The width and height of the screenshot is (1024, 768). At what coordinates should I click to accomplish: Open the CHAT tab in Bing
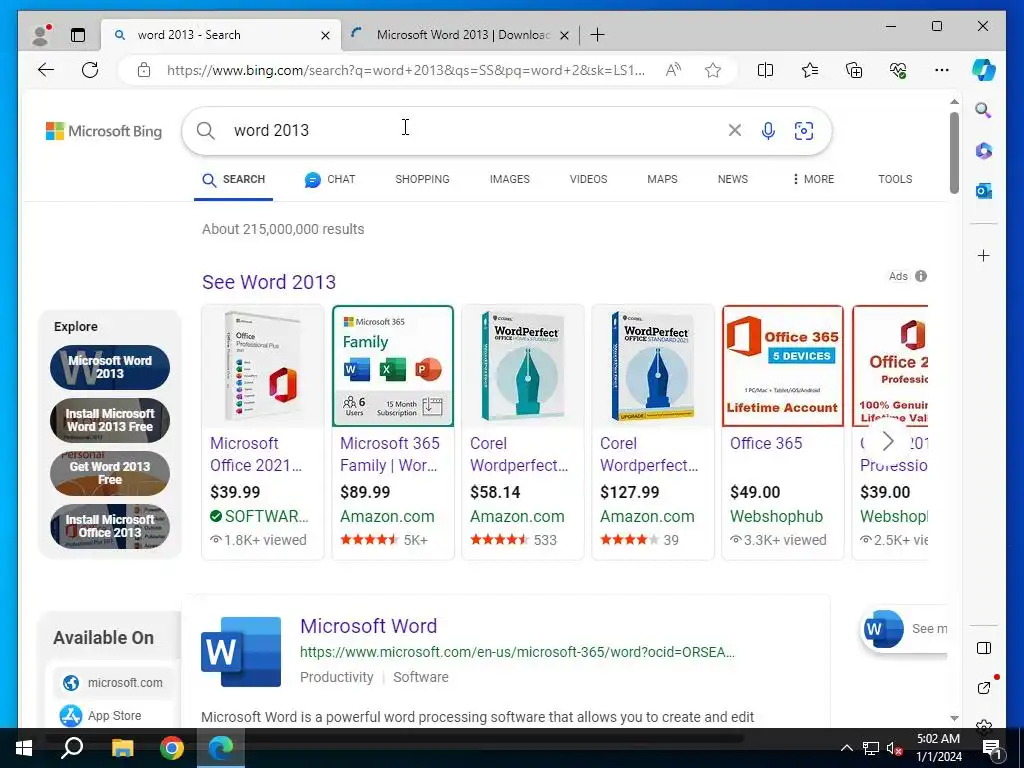tap(330, 179)
